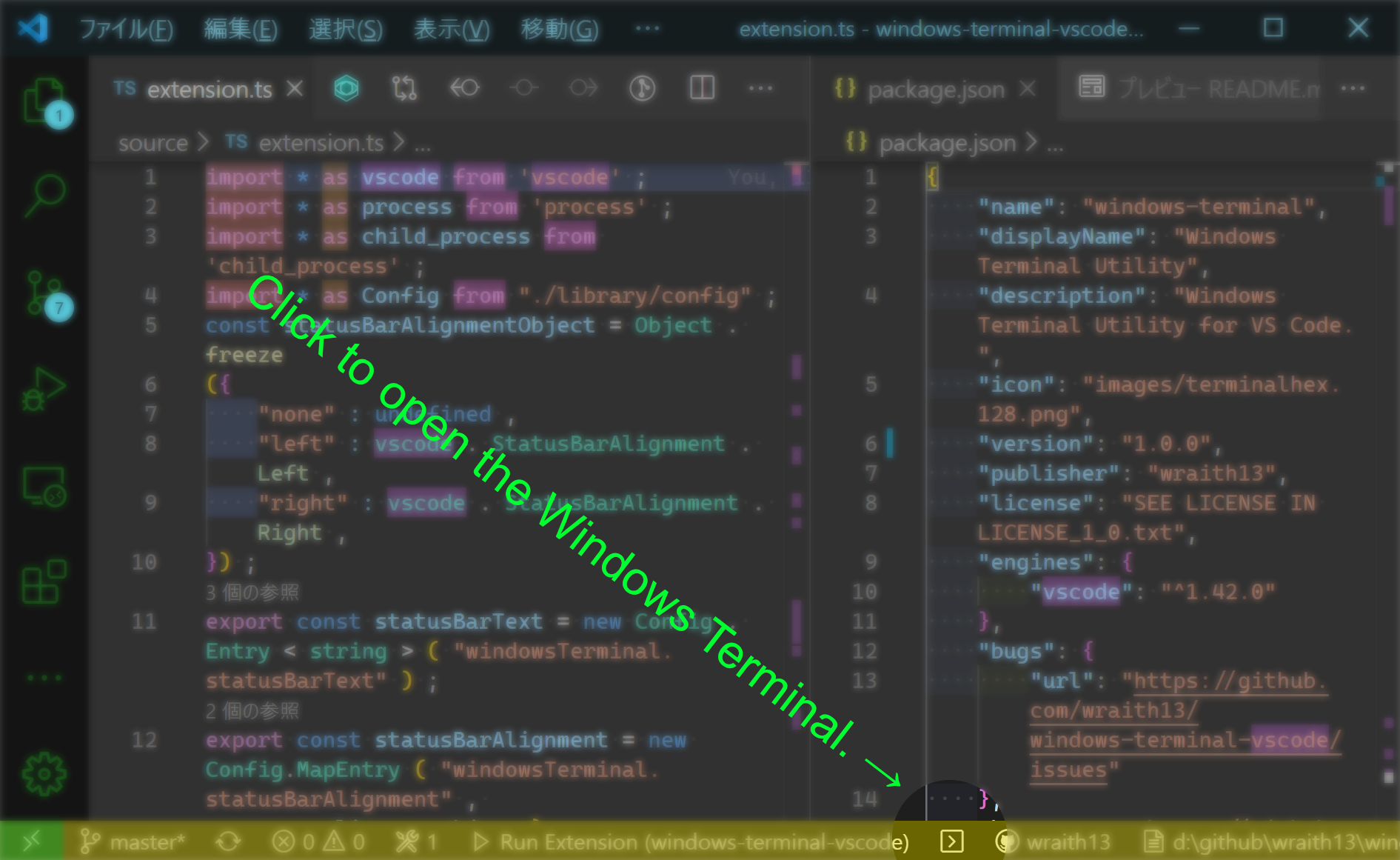This screenshot has height=860, width=1400.
Task: Click the disabled middle revision dot icon
Action: [x=523, y=89]
